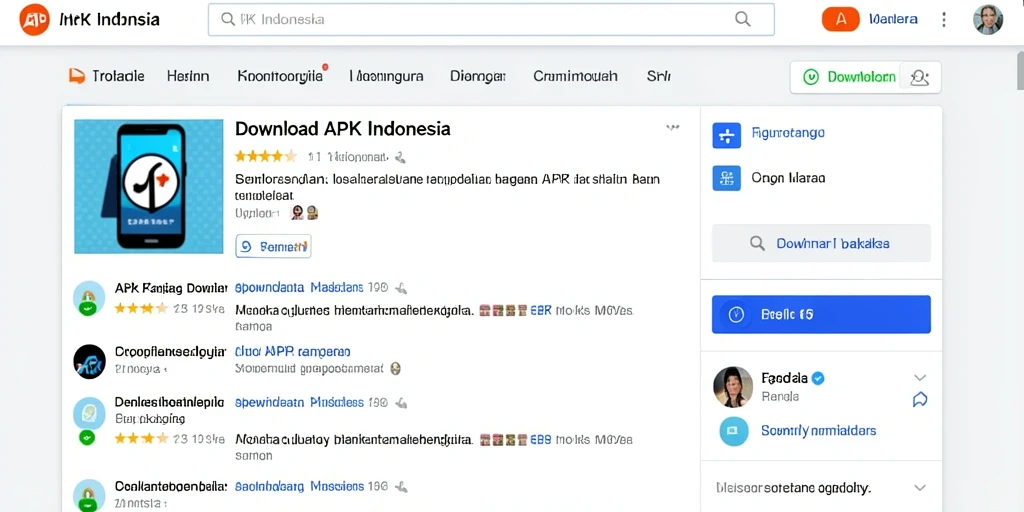Click the person icon next to the Download button

(920, 78)
